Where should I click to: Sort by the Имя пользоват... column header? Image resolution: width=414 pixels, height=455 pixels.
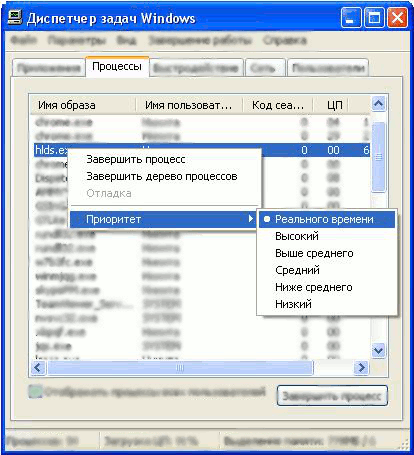(x=189, y=105)
